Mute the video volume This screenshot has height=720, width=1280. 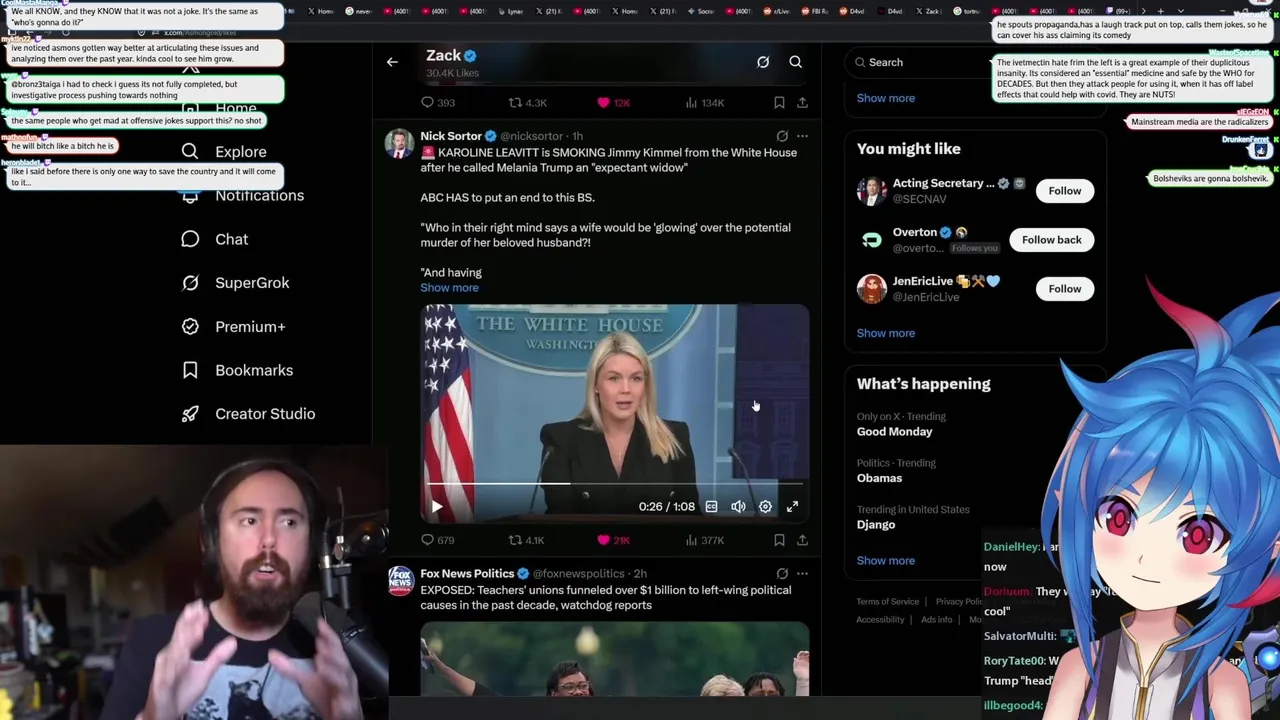click(738, 507)
